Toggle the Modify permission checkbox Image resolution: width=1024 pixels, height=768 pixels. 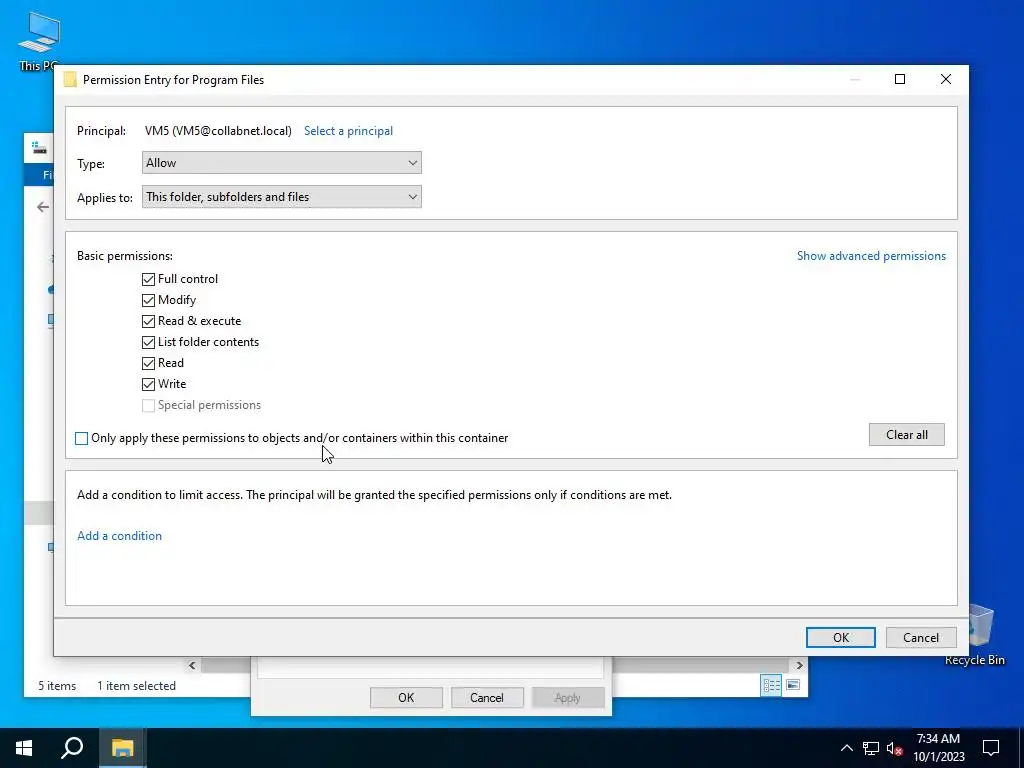148,300
